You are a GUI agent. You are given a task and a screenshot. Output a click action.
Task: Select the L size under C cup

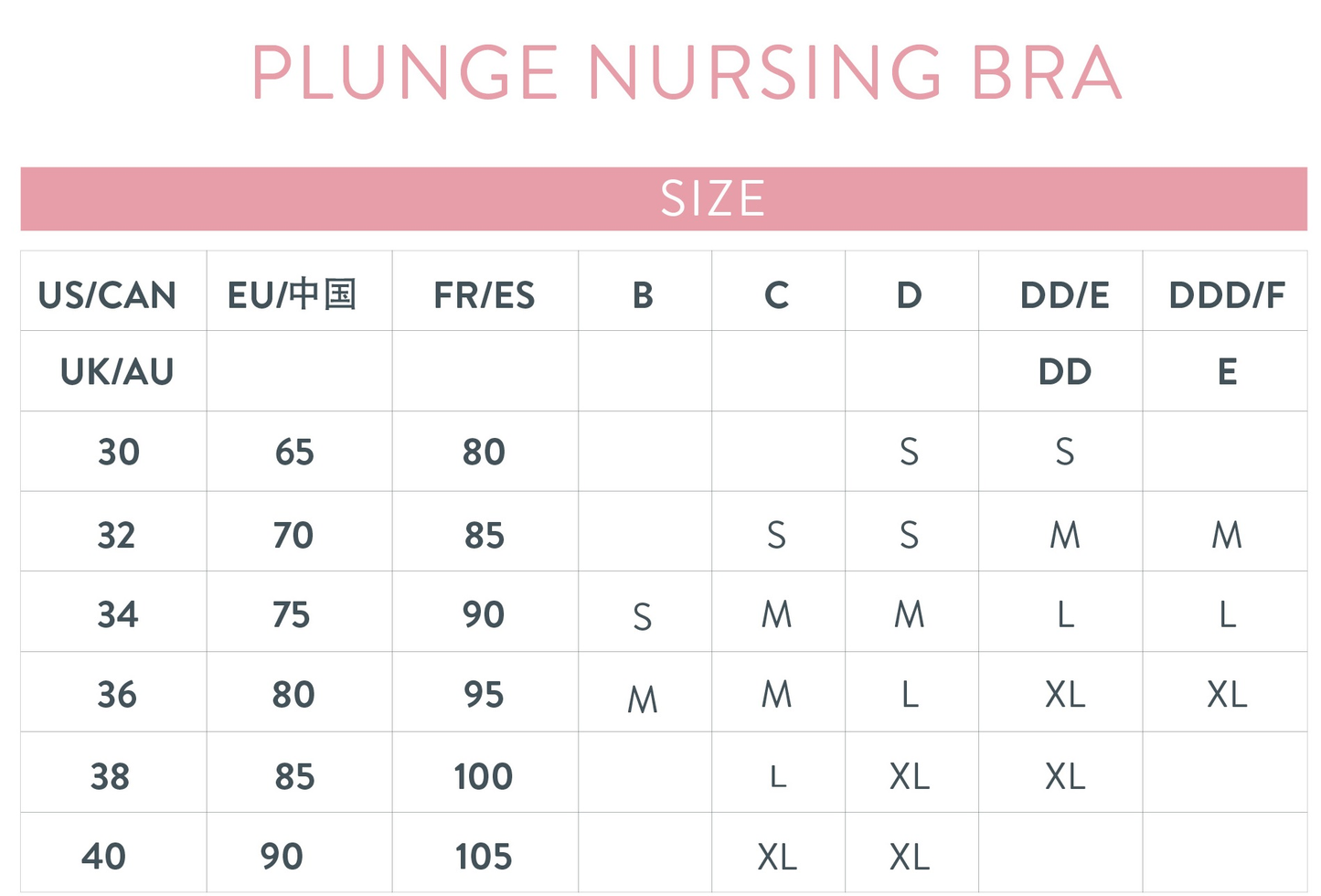pyautogui.click(x=778, y=777)
